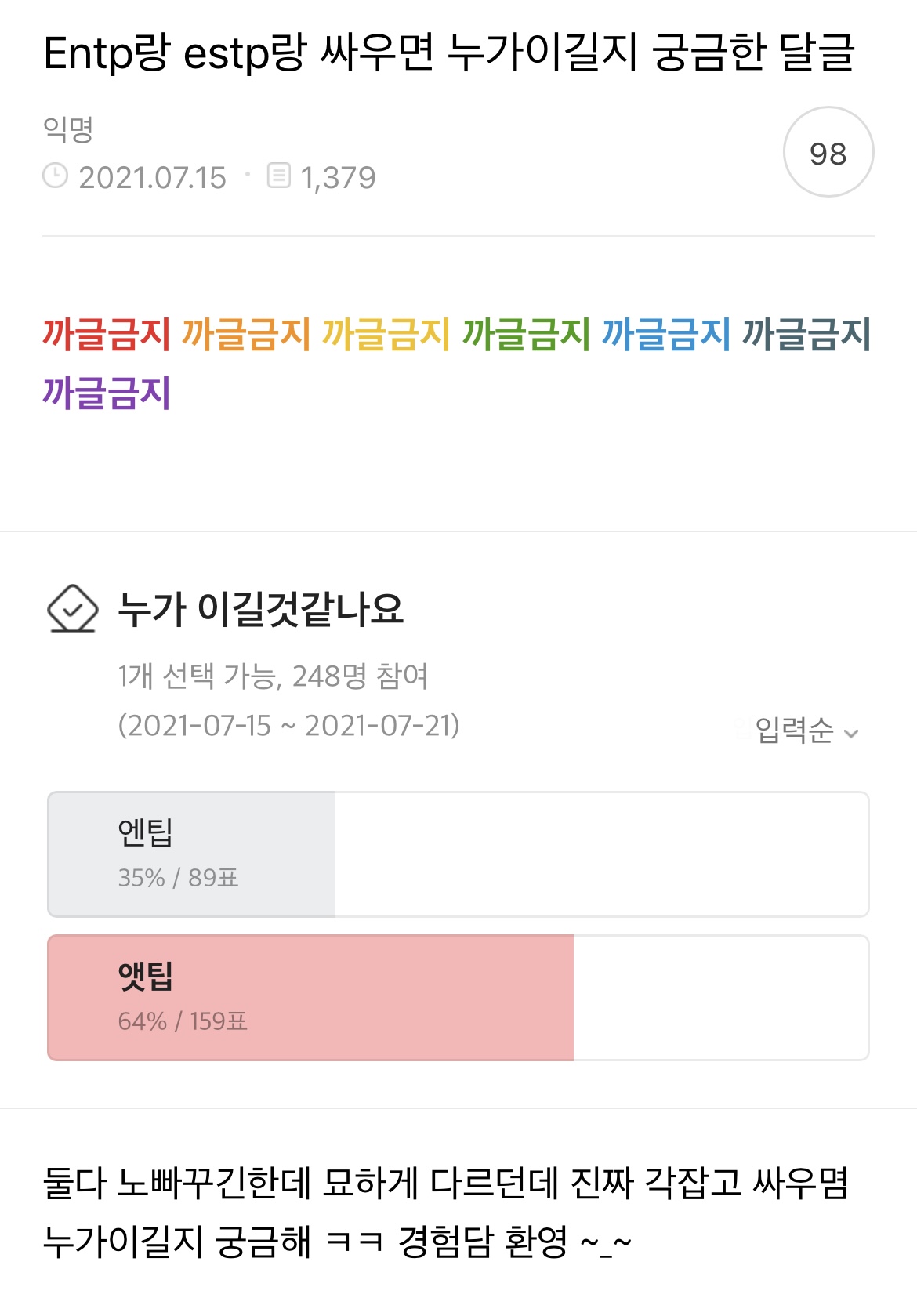Click the blue 까글금지 text

(665, 334)
